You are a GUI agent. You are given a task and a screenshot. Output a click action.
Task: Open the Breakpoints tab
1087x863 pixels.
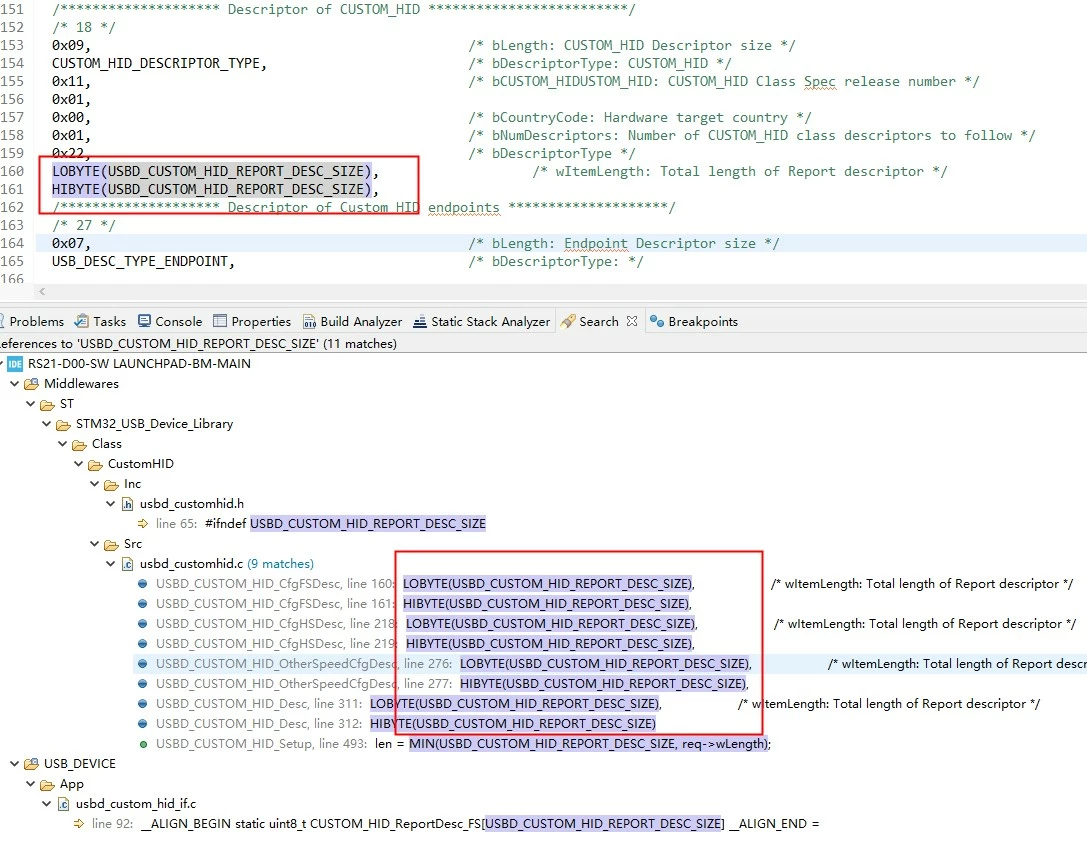point(694,322)
